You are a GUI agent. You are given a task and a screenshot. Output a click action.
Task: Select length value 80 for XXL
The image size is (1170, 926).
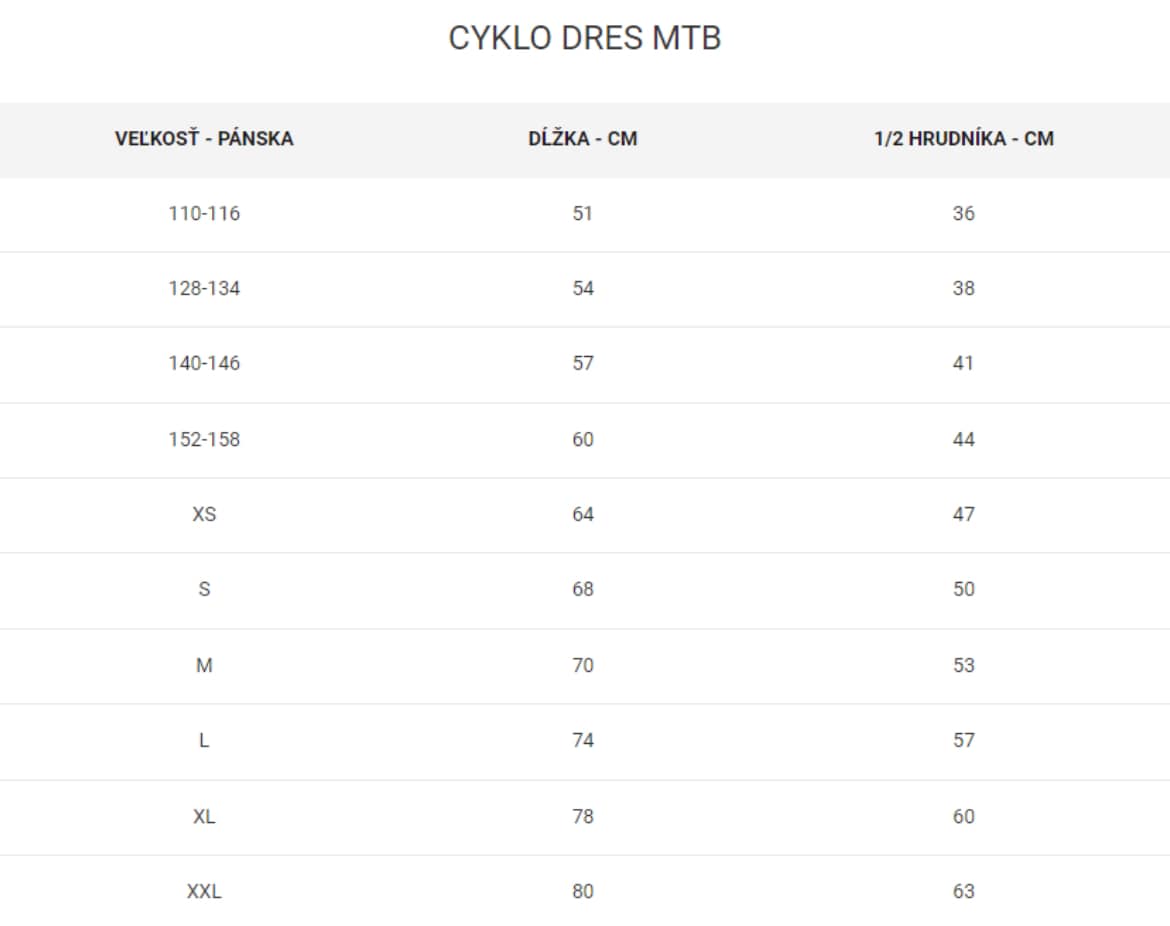(583, 892)
